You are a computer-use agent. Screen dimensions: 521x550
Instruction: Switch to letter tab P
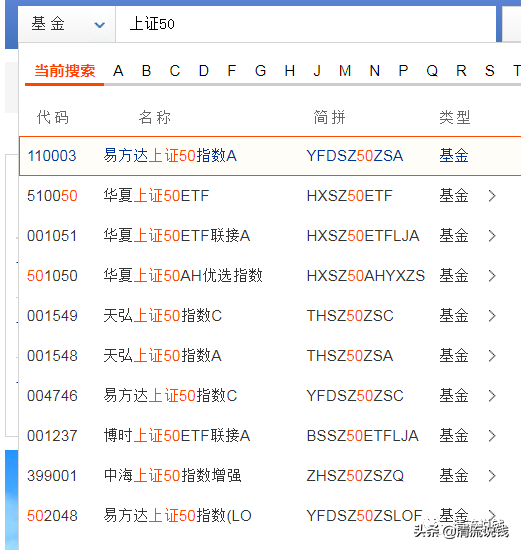pyautogui.click(x=403, y=71)
